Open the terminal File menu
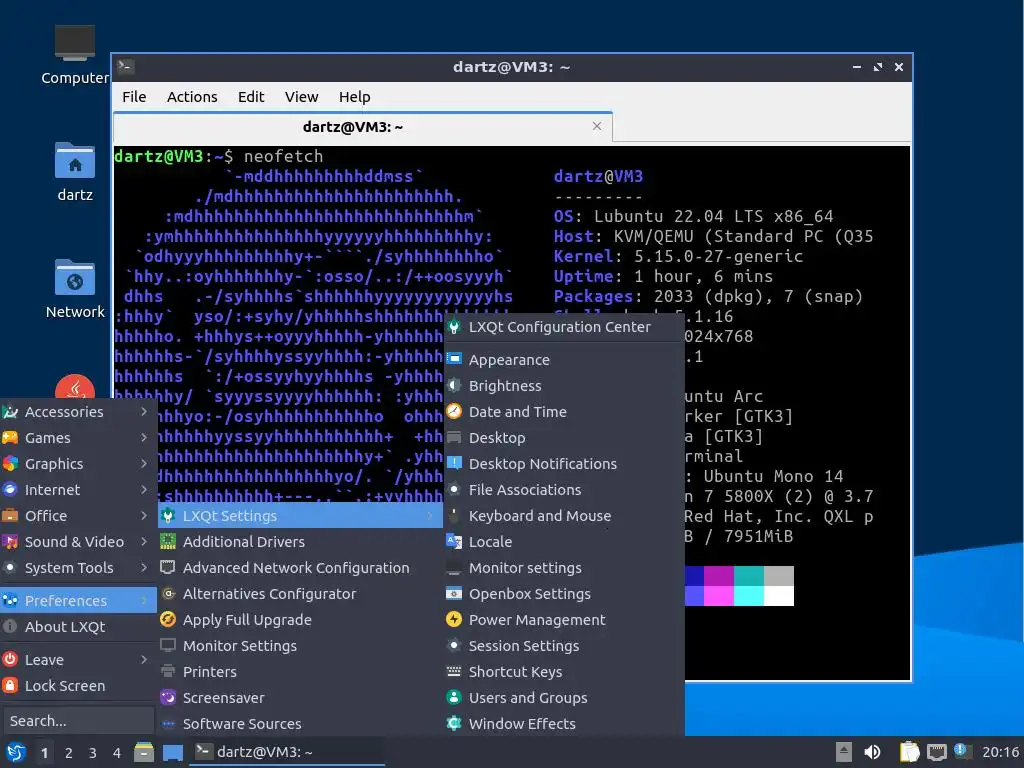This screenshot has width=1024, height=768. point(134,97)
